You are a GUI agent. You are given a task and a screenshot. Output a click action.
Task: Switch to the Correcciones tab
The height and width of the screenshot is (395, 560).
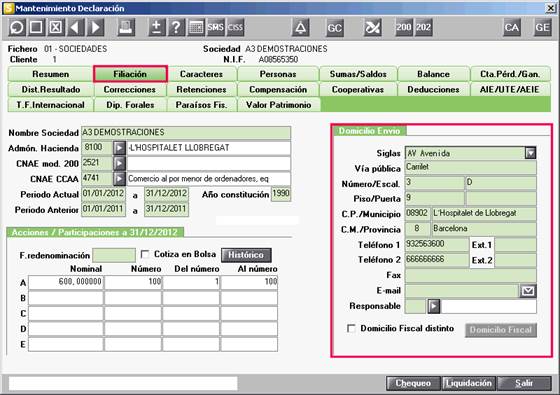coord(130,89)
